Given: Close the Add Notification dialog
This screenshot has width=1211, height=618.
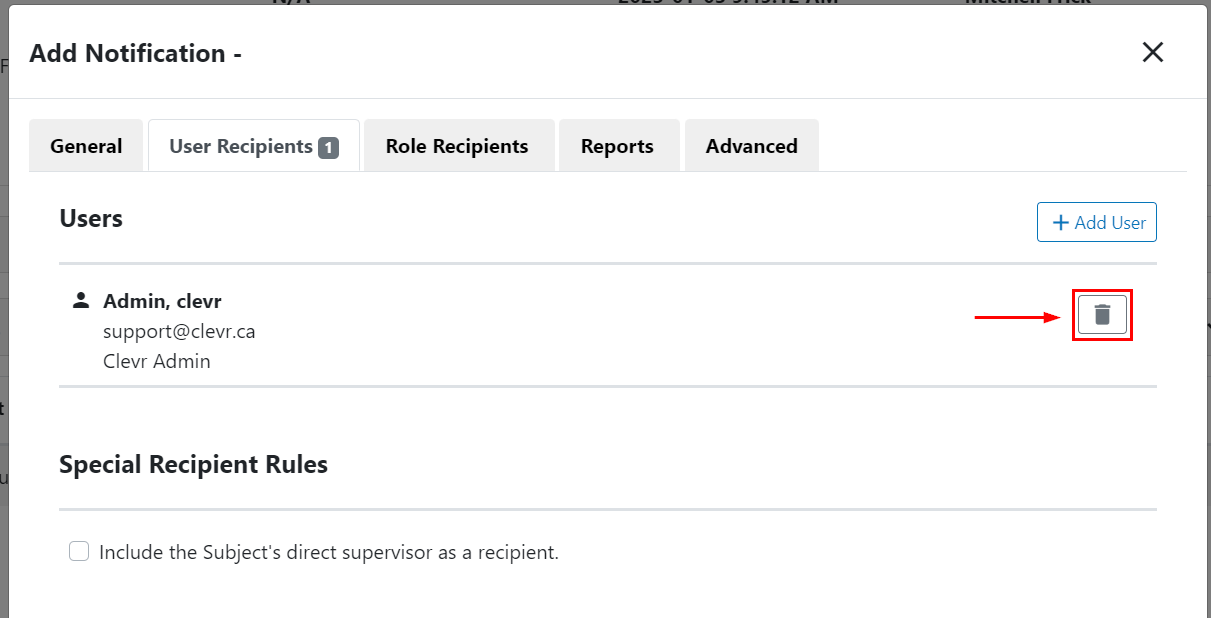Looking at the screenshot, I should pyautogui.click(x=1153, y=53).
